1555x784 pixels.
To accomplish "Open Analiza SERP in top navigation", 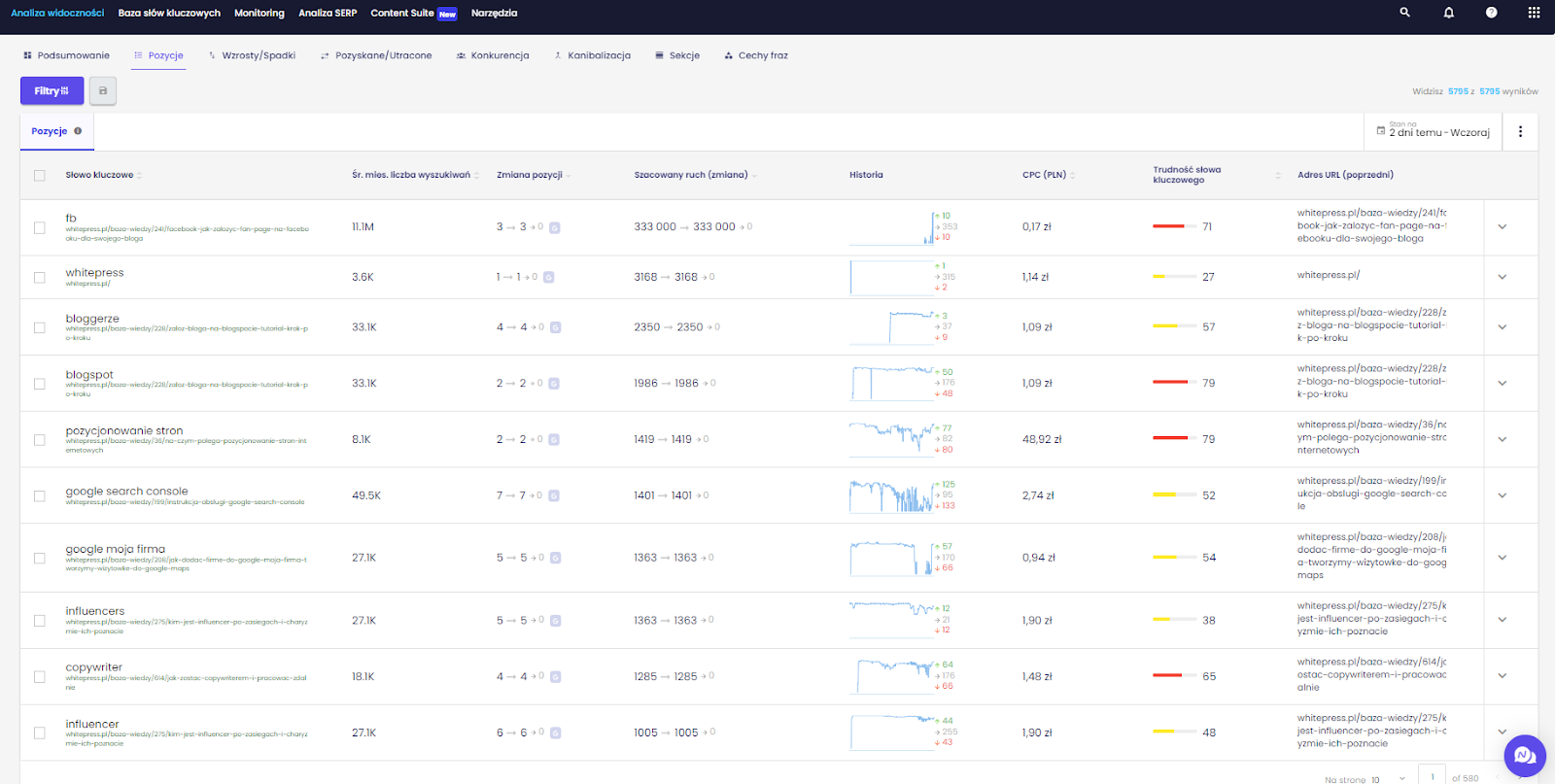I will (x=328, y=13).
